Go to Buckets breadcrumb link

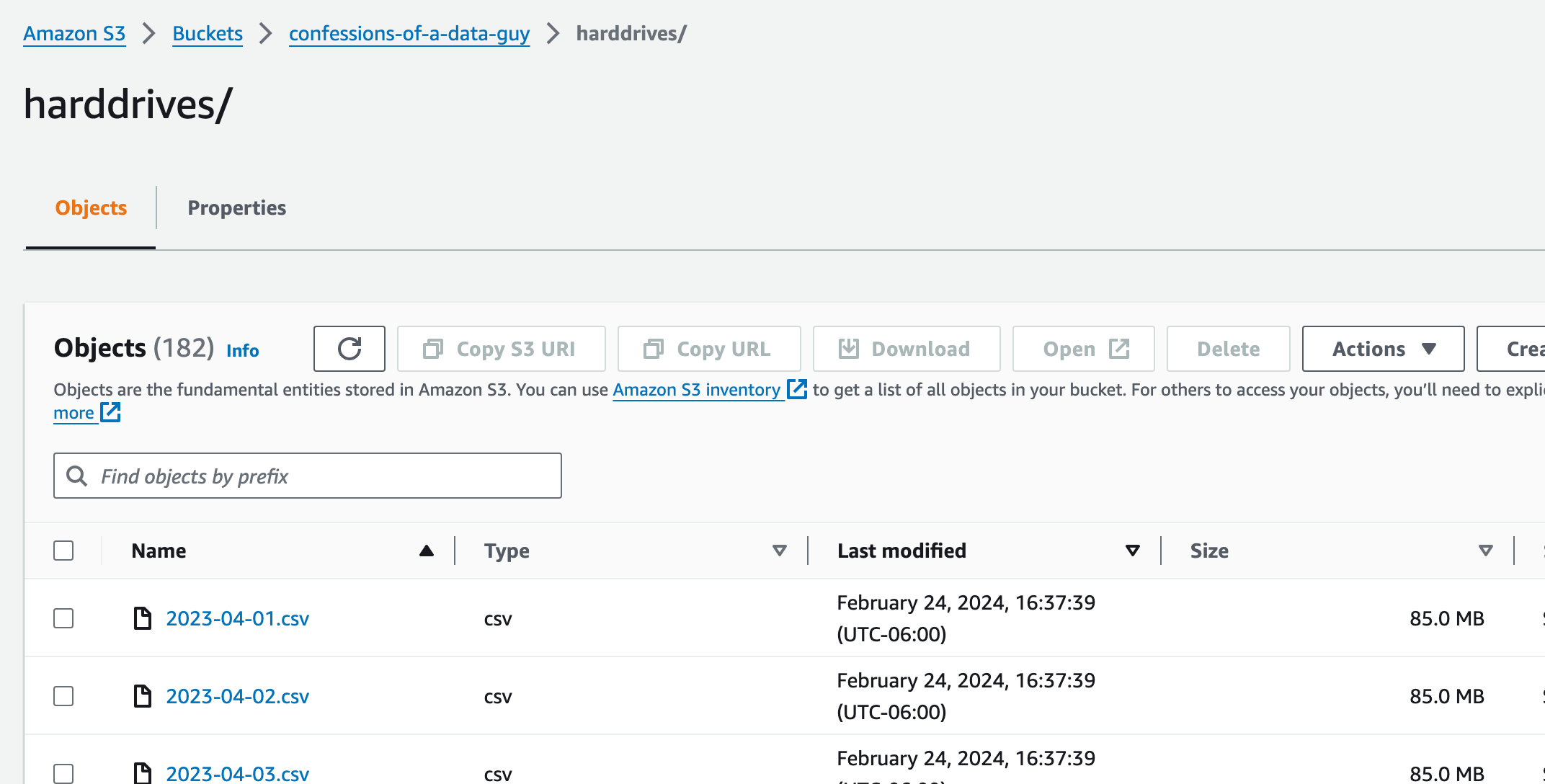pos(208,33)
